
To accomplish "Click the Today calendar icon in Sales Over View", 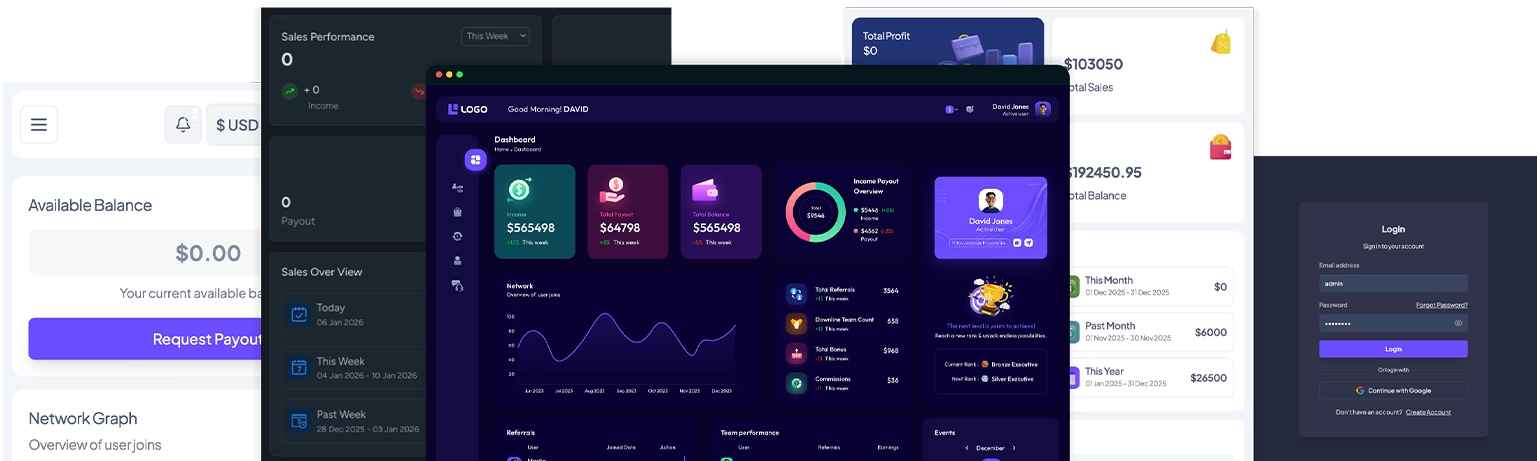I will point(299,314).
